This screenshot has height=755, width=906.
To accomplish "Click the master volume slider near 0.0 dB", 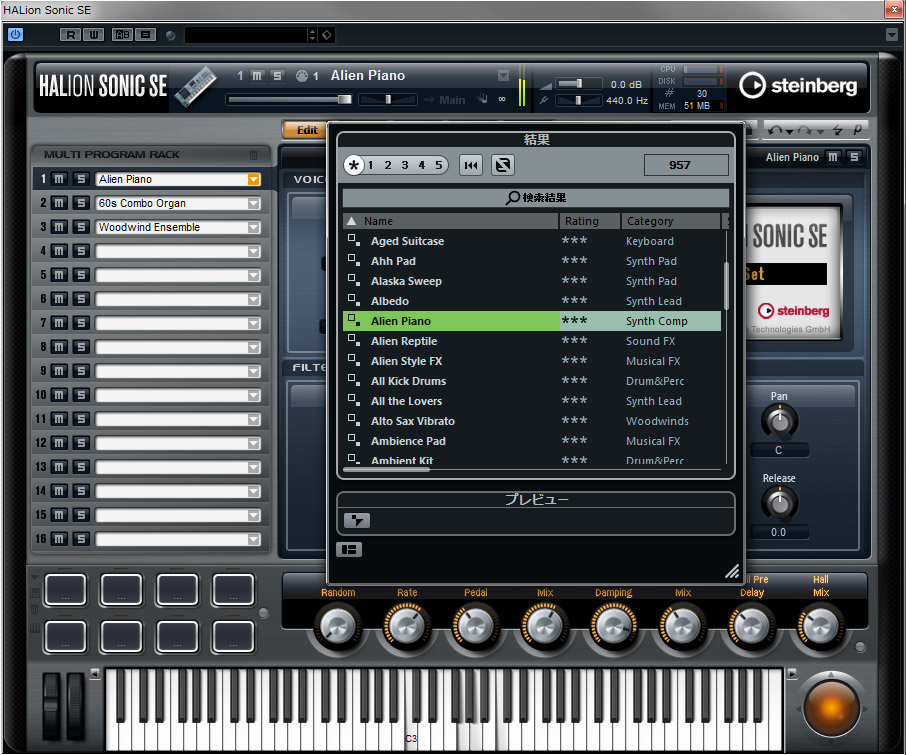I will coord(578,84).
